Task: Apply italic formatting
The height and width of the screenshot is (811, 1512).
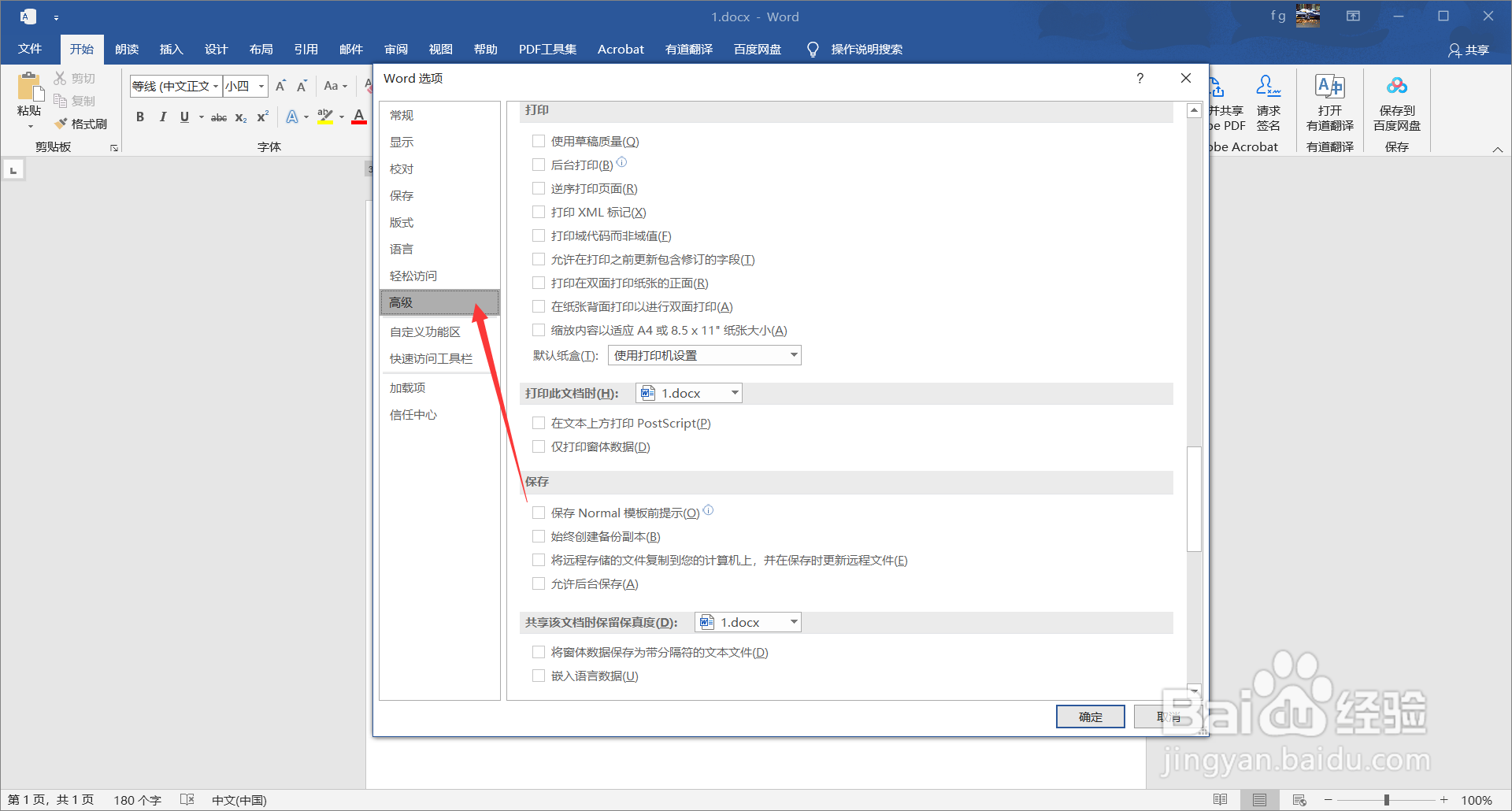Action: coord(162,117)
